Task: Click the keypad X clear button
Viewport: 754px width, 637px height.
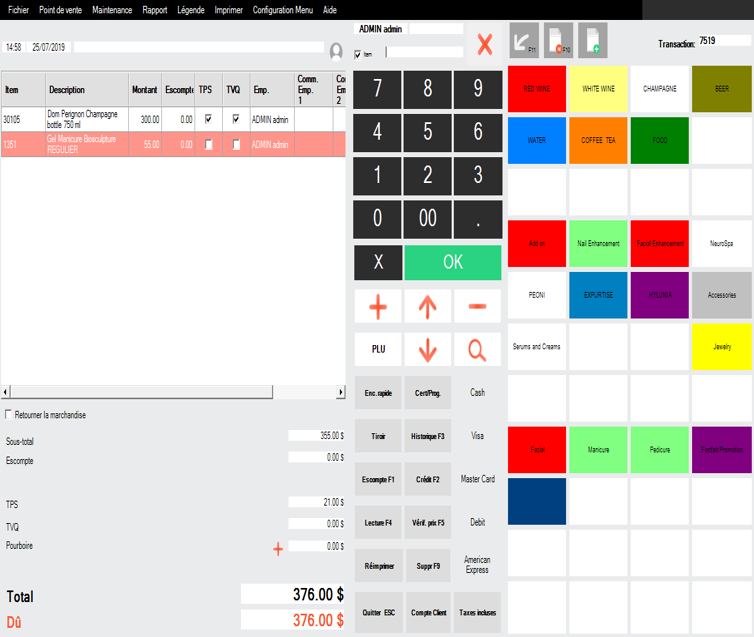Action: (378, 262)
